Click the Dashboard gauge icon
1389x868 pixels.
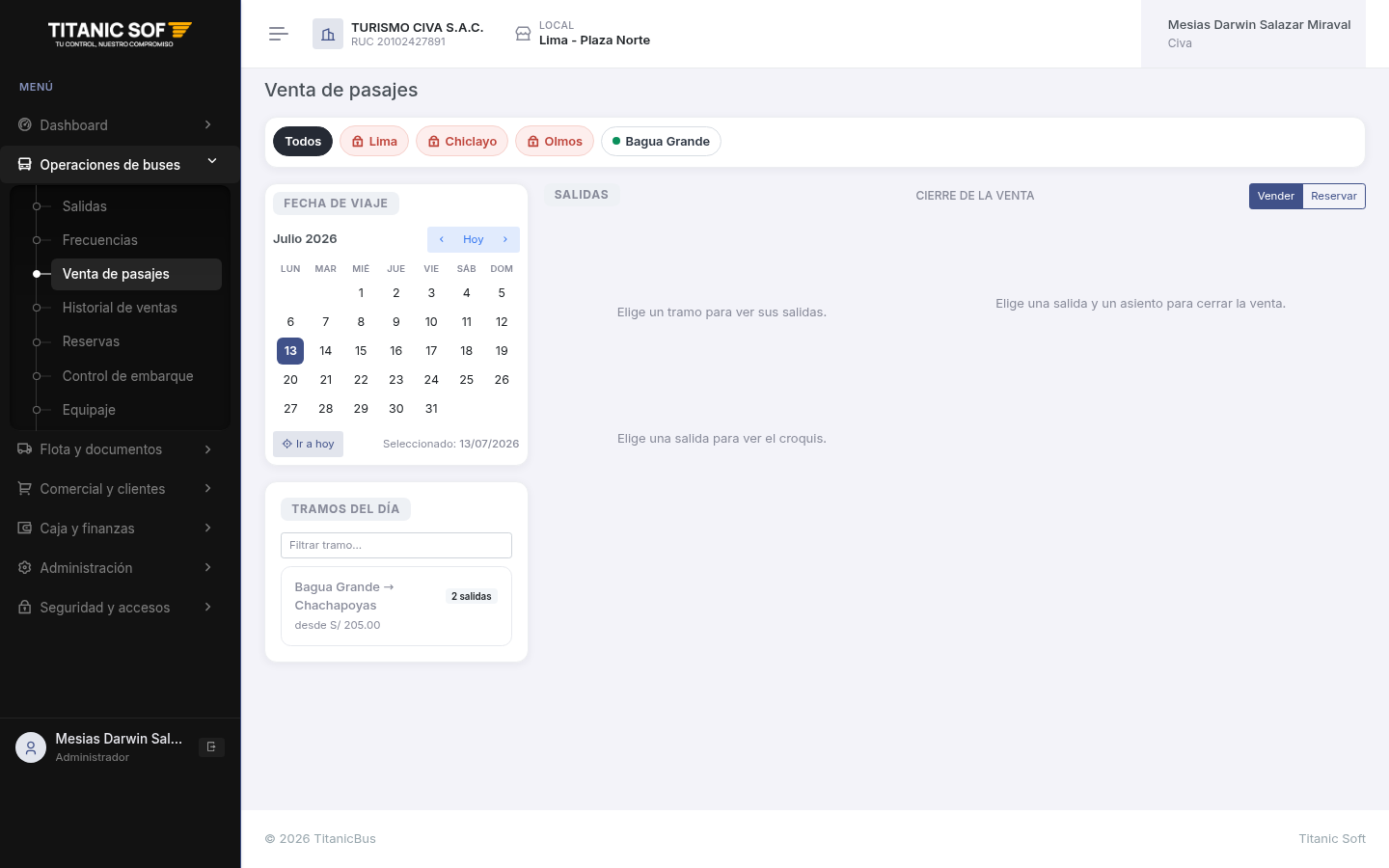point(25,125)
